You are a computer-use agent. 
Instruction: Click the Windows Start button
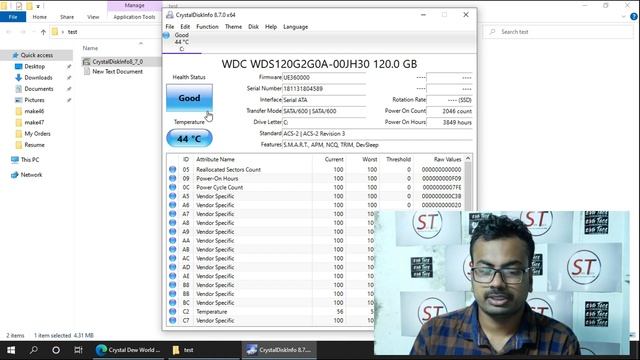[x=11, y=350]
